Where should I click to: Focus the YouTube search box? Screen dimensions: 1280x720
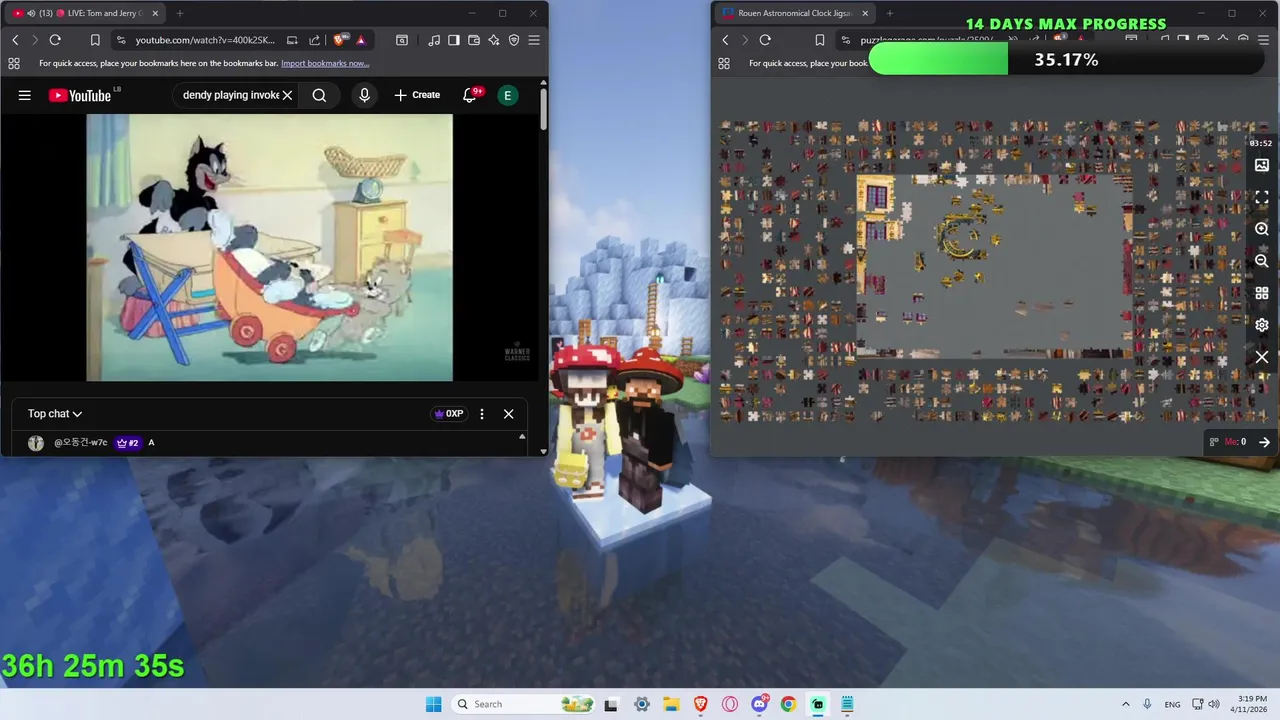pos(230,95)
